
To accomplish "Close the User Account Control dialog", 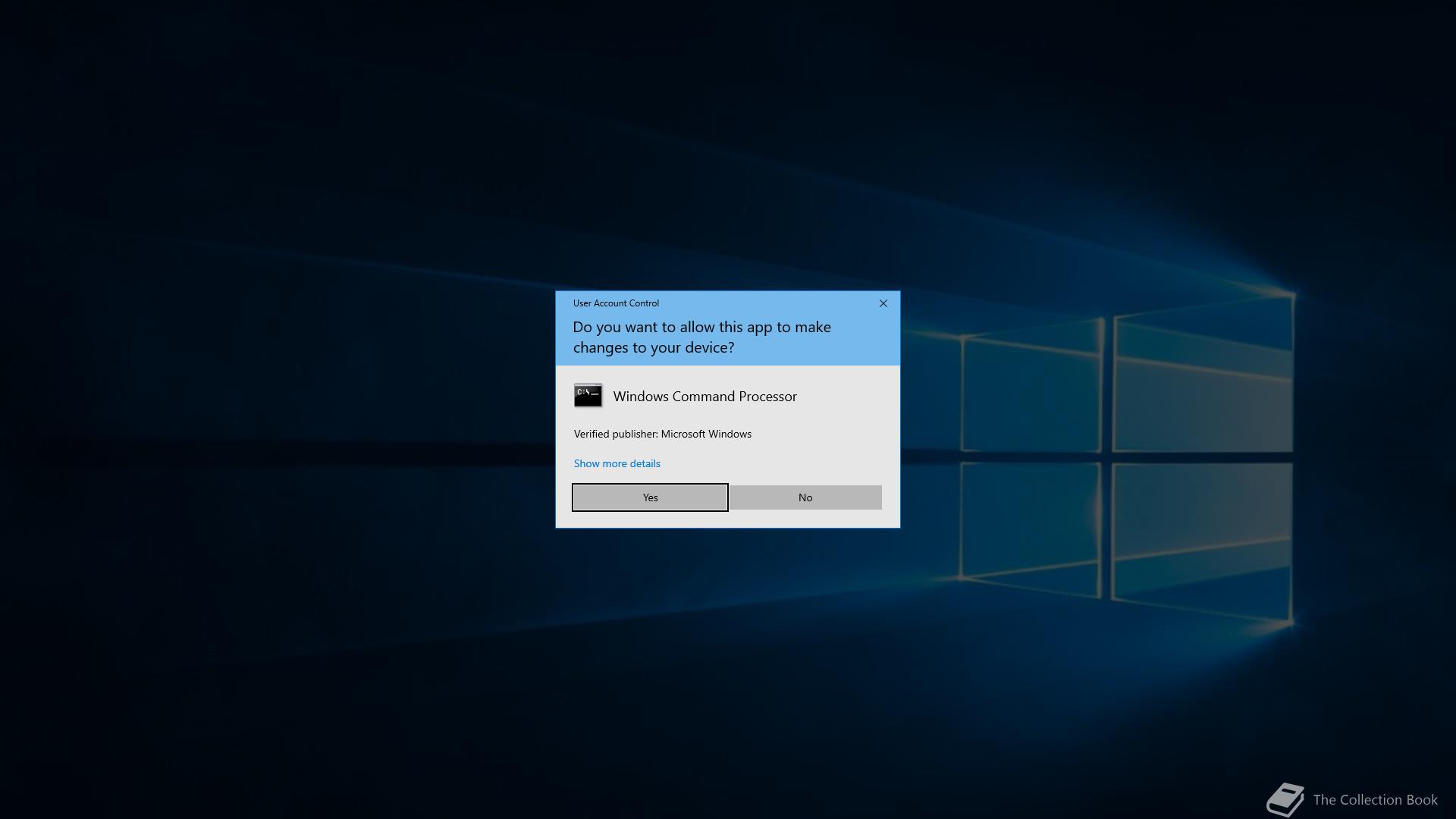I will (883, 303).
